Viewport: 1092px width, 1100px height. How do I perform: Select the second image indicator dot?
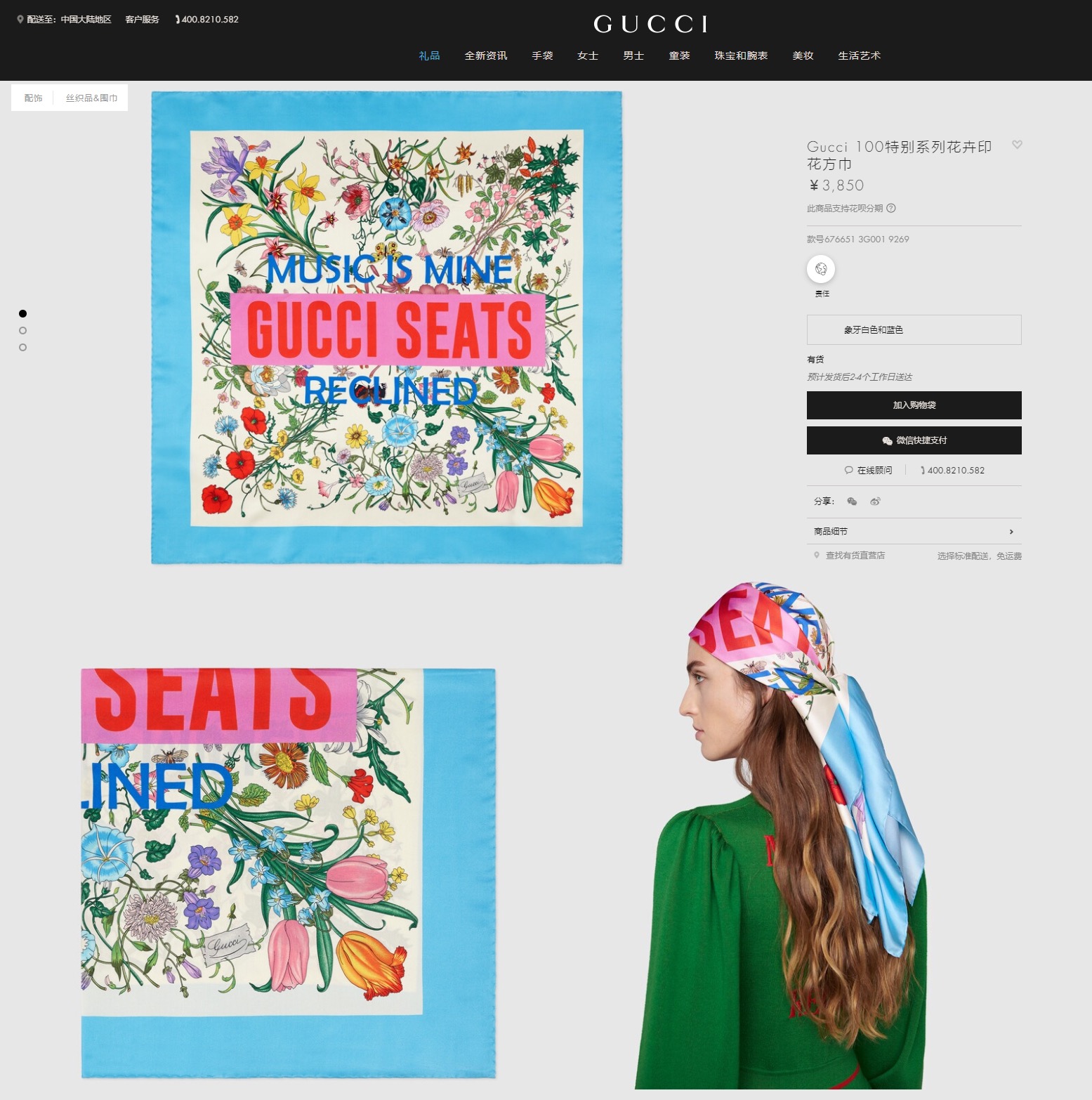(x=23, y=330)
